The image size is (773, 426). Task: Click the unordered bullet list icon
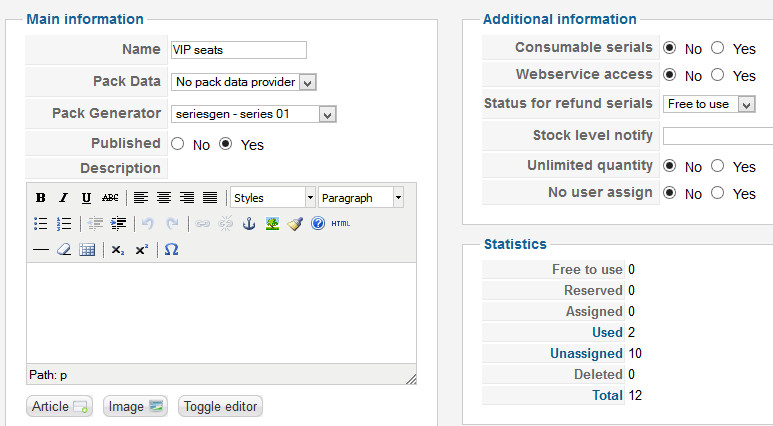tap(41, 224)
